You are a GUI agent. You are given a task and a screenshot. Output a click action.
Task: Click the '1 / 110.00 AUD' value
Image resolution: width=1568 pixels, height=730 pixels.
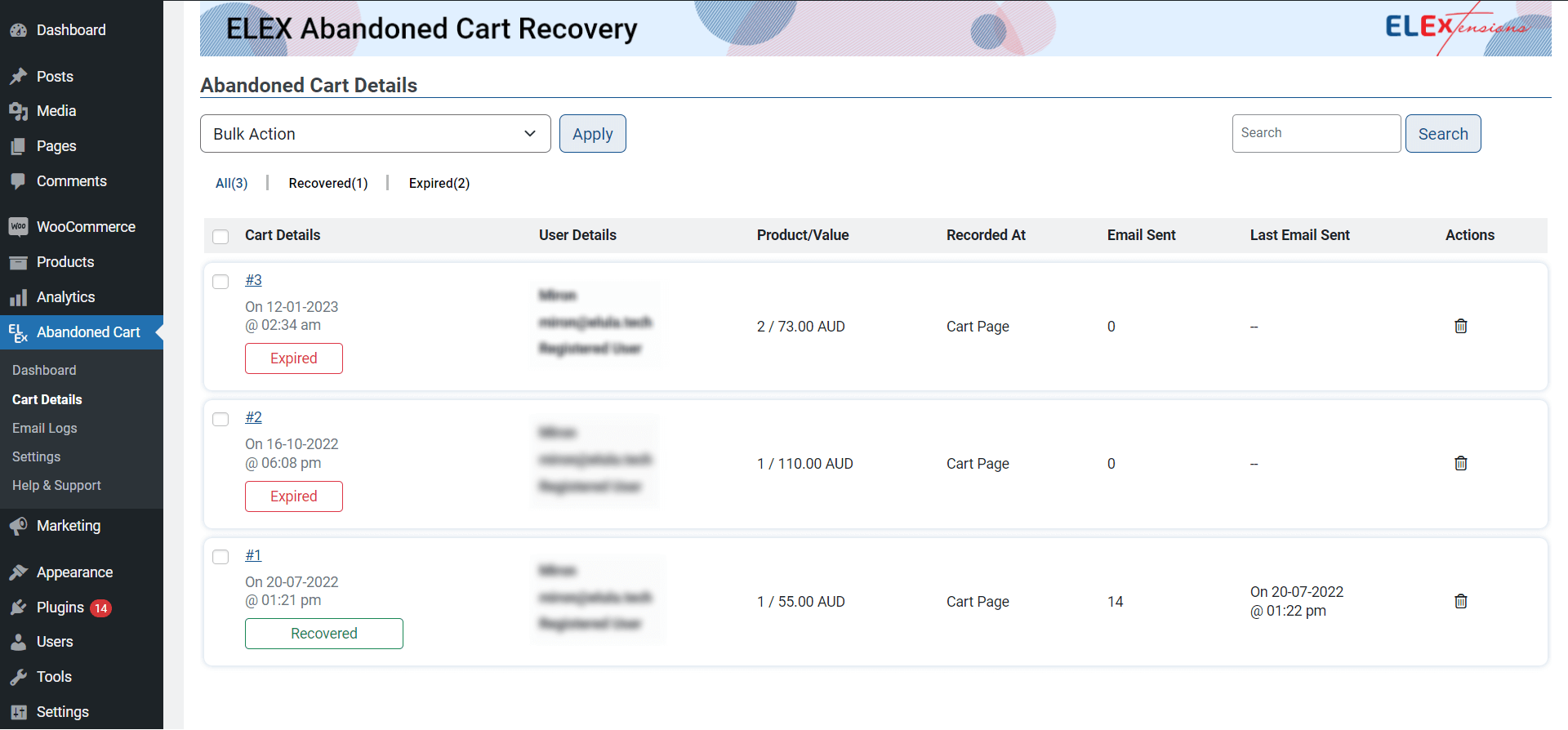pyautogui.click(x=805, y=464)
